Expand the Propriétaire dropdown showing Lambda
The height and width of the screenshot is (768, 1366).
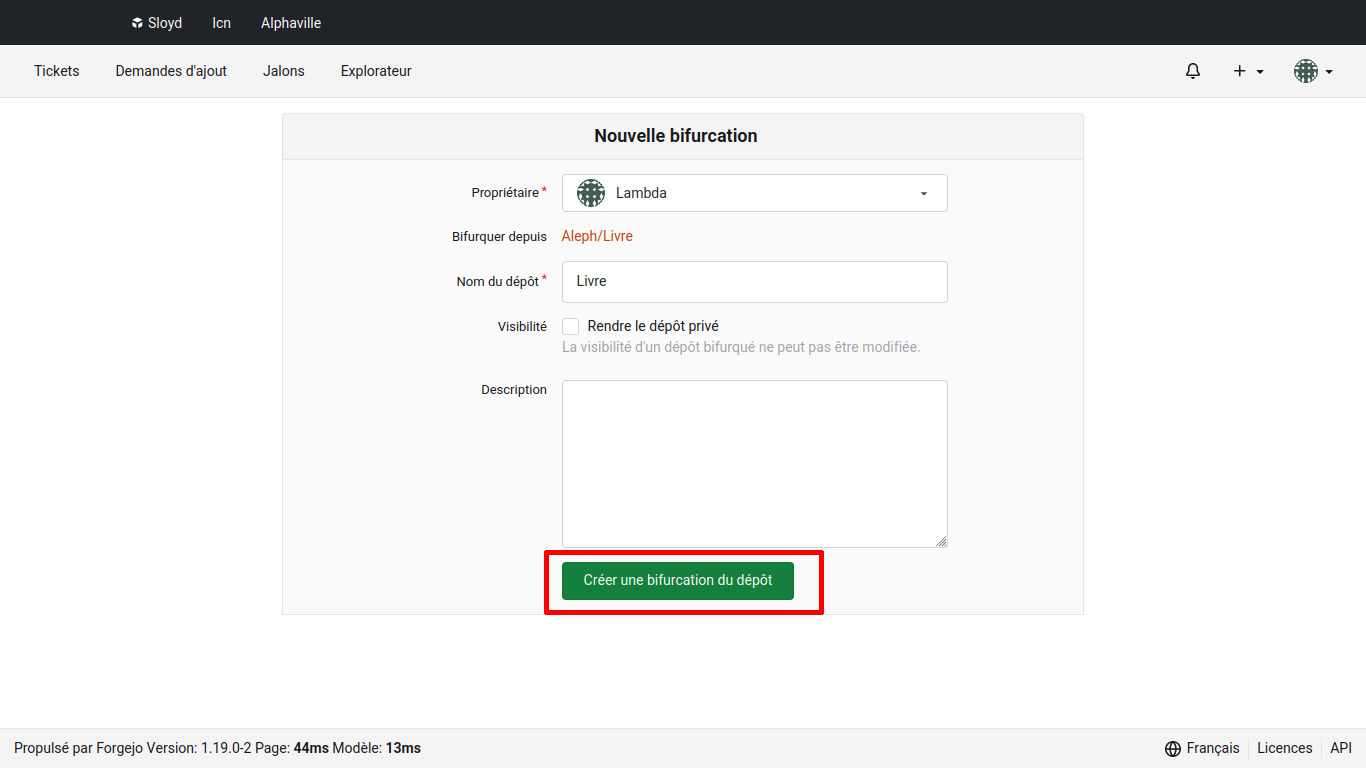pos(754,193)
